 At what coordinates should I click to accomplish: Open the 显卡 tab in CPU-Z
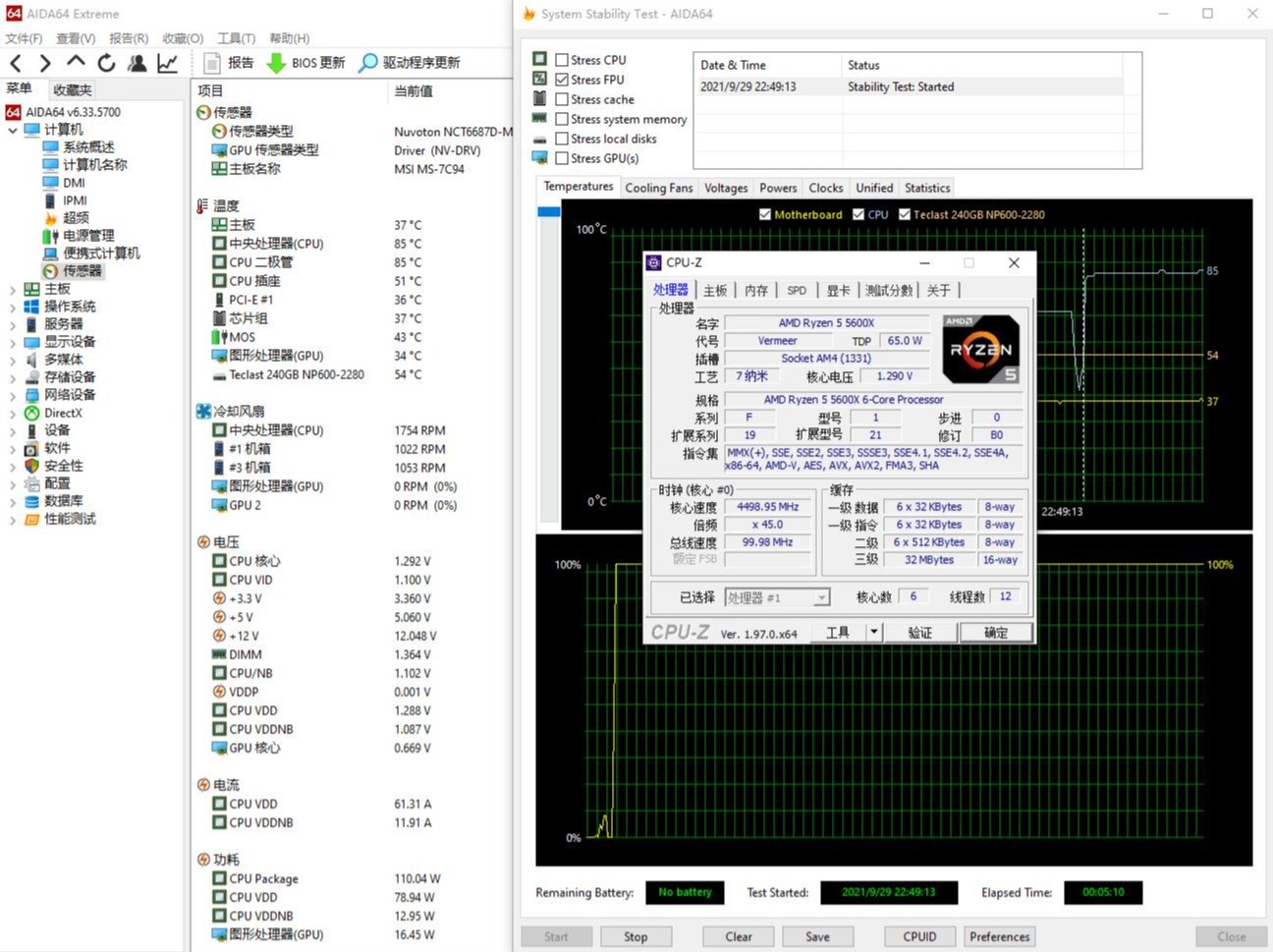tap(838, 290)
